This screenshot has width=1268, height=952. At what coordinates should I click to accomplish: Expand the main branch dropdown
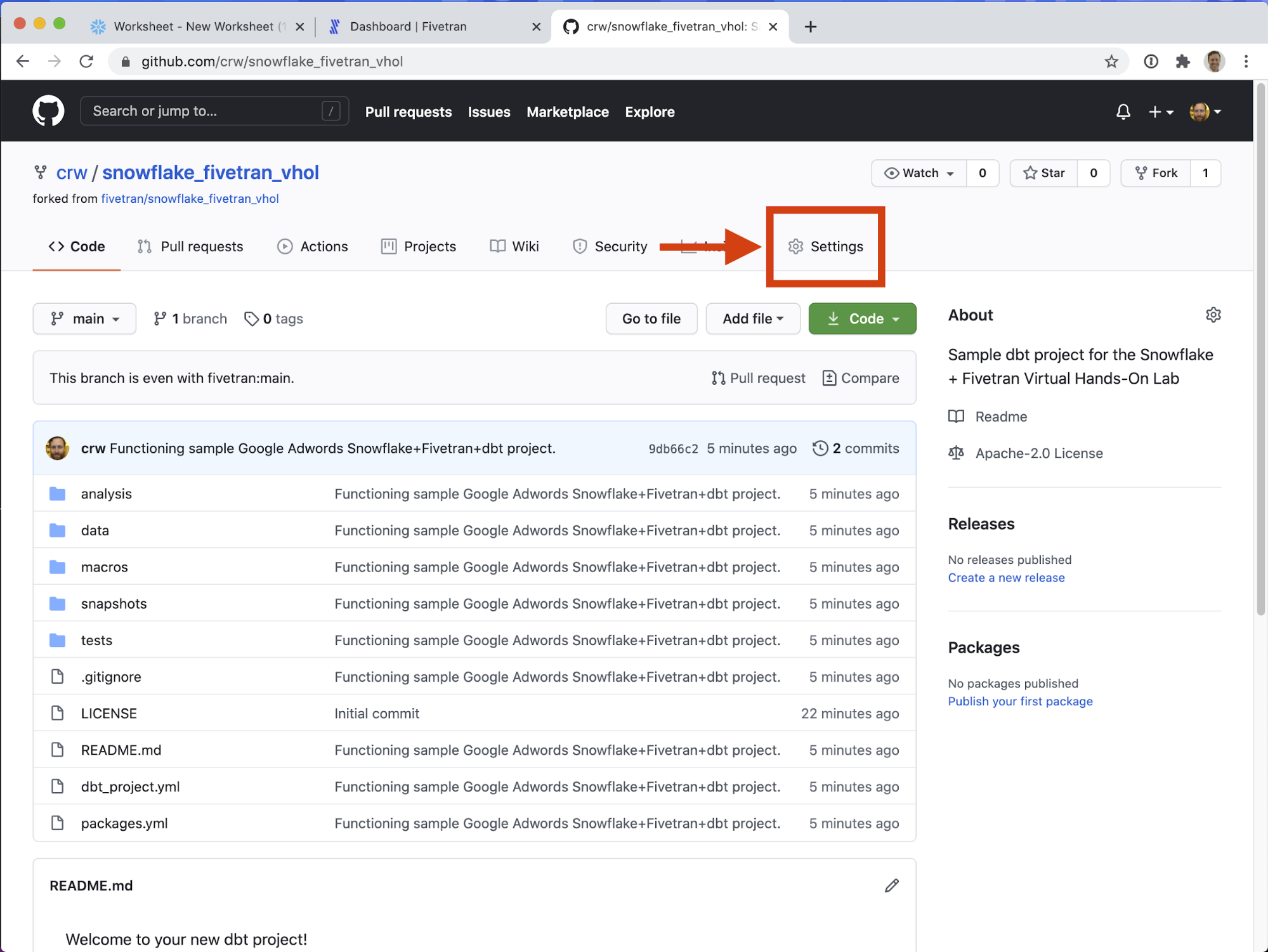(x=84, y=318)
